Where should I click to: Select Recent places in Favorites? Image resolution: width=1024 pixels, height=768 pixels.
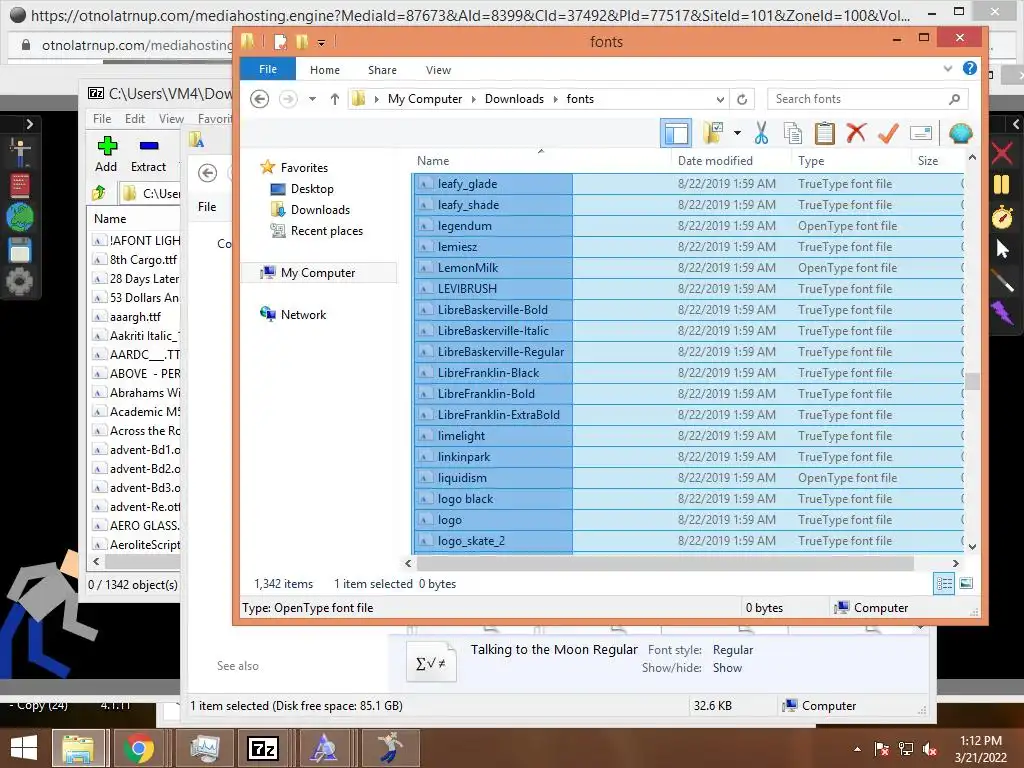coord(327,231)
